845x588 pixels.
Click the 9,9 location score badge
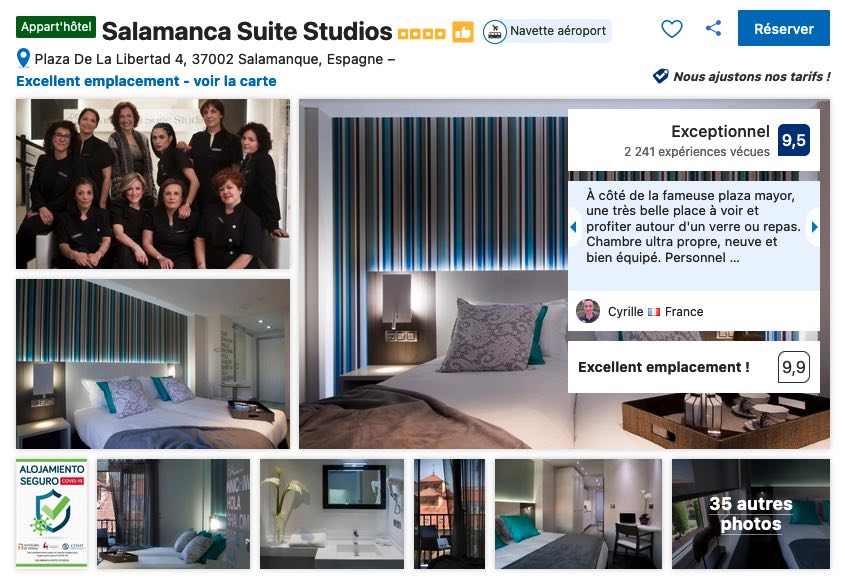[x=794, y=367]
